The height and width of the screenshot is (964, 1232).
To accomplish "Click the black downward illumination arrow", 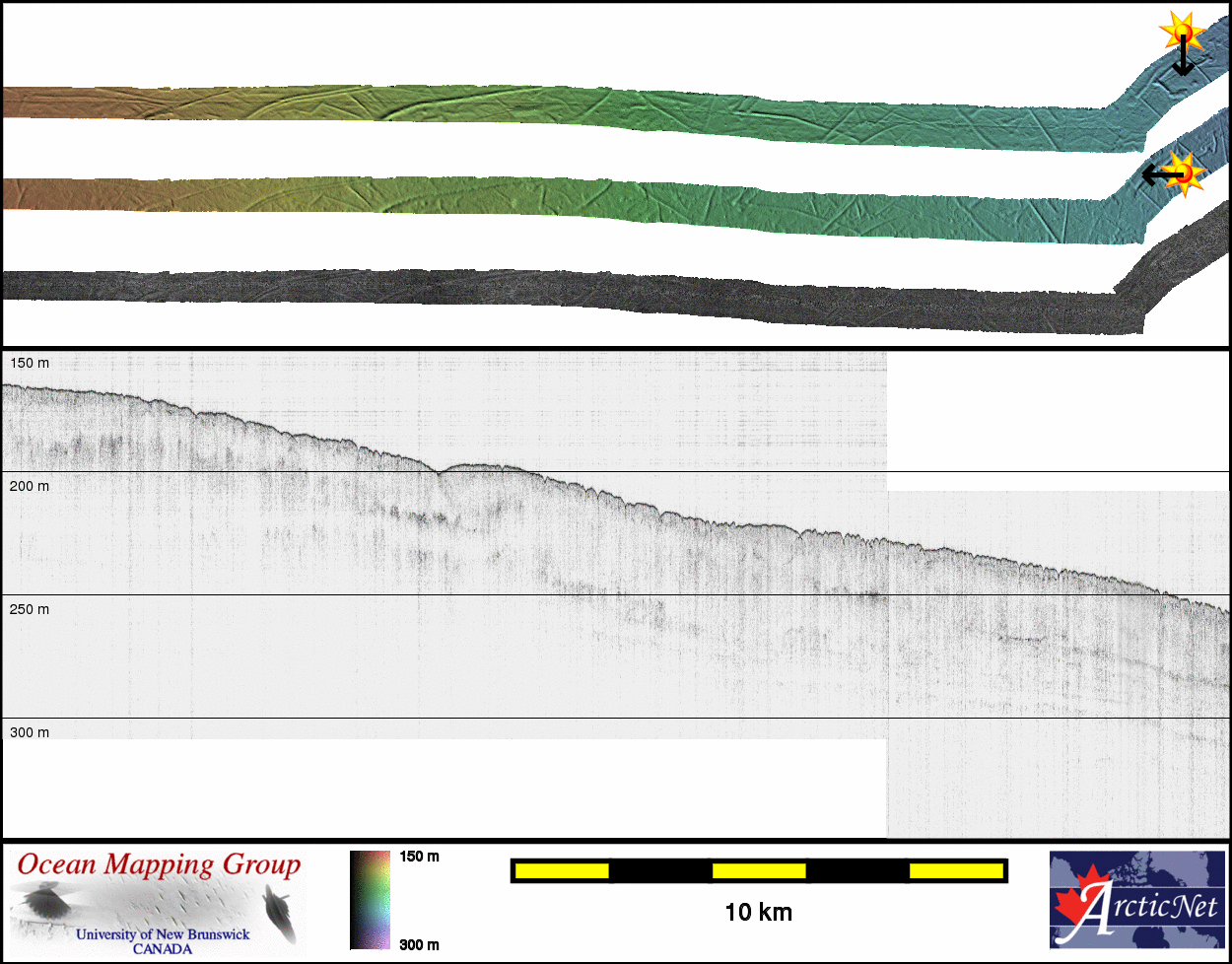I will click(x=1183, y=59).
